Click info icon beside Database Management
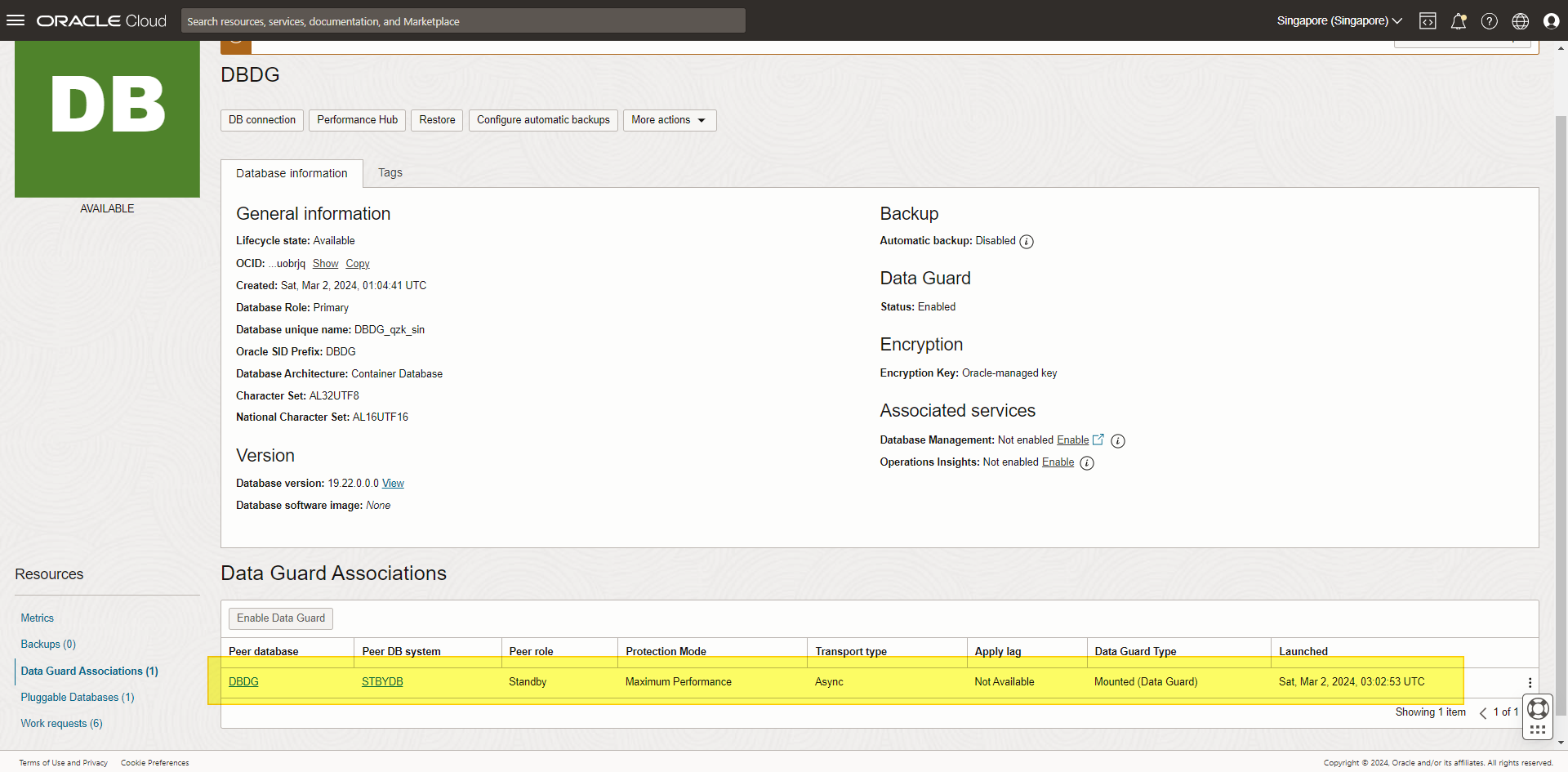The image size is (1568, 772). click(x=1118, y=441)
